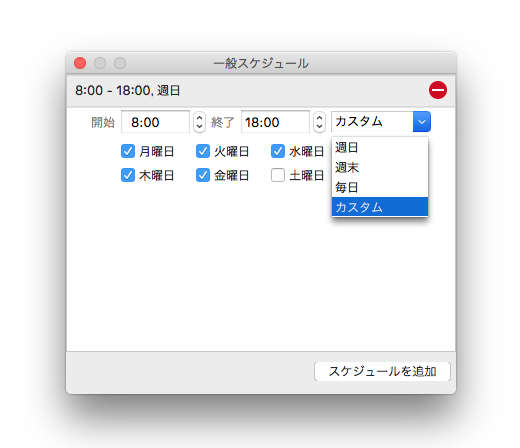The height and width of the screenshot is (448, 520).
Task: Click the stepper beside the 終了 time
Action: [319, 122]
